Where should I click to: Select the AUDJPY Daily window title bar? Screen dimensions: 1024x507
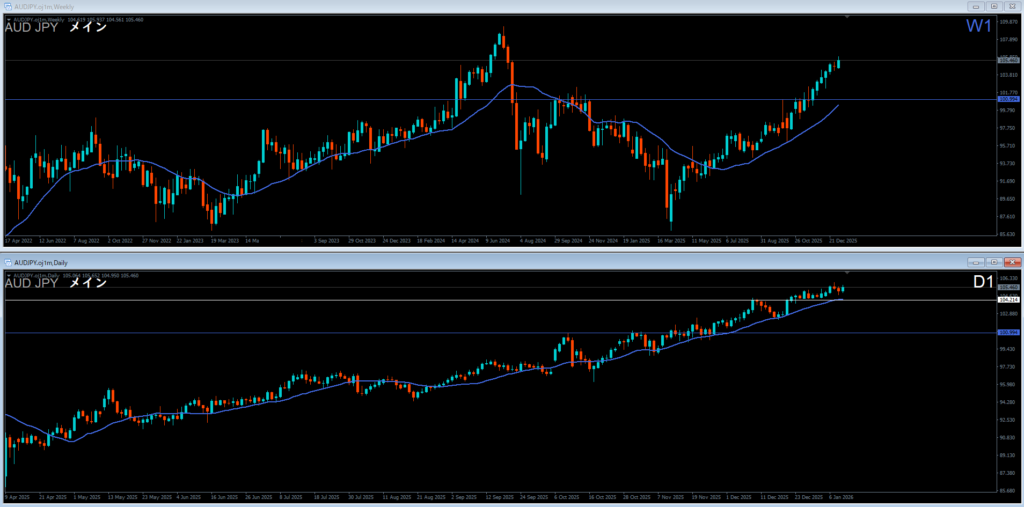click(400, 260)
